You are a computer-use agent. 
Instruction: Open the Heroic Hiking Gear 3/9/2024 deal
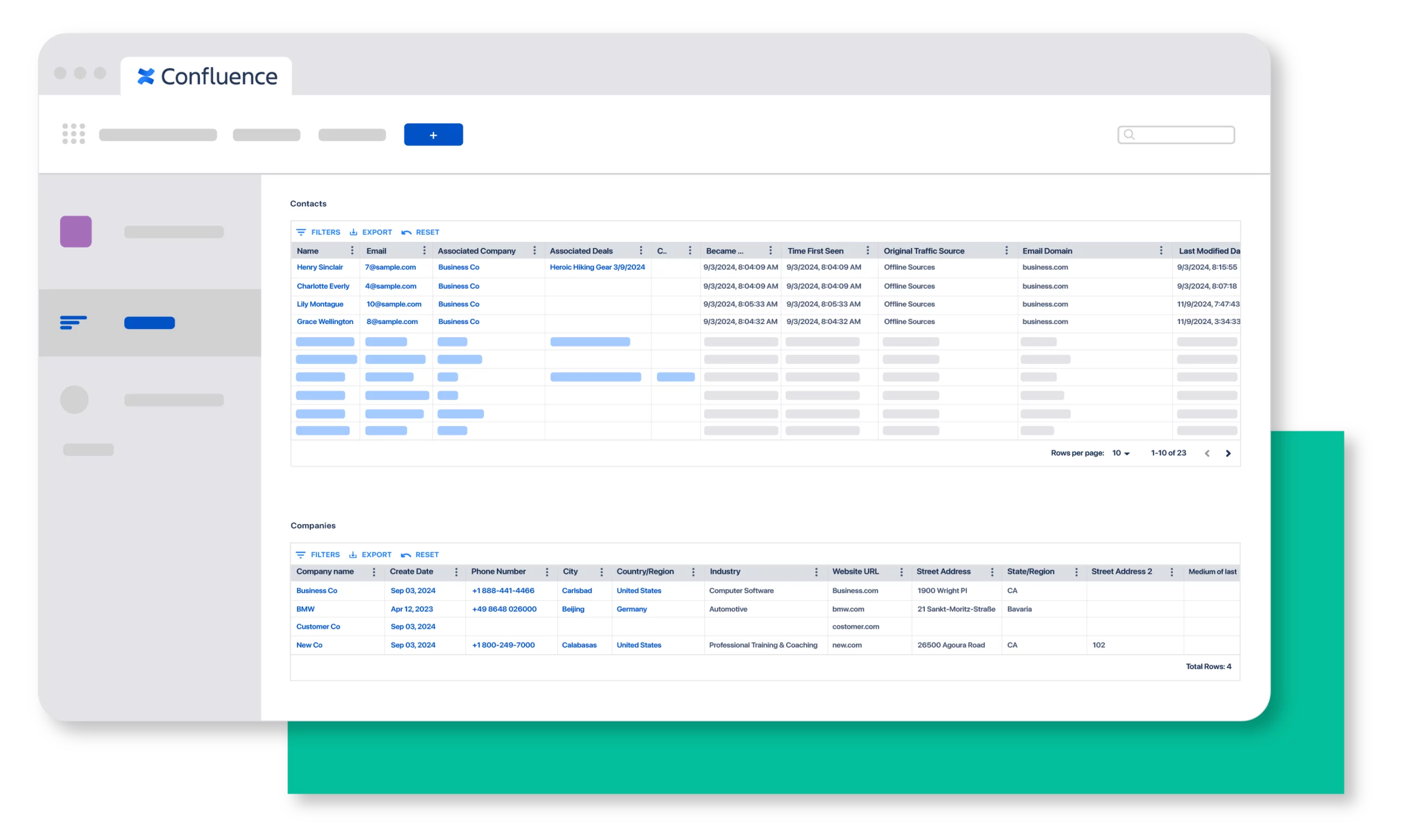(597, 267)
